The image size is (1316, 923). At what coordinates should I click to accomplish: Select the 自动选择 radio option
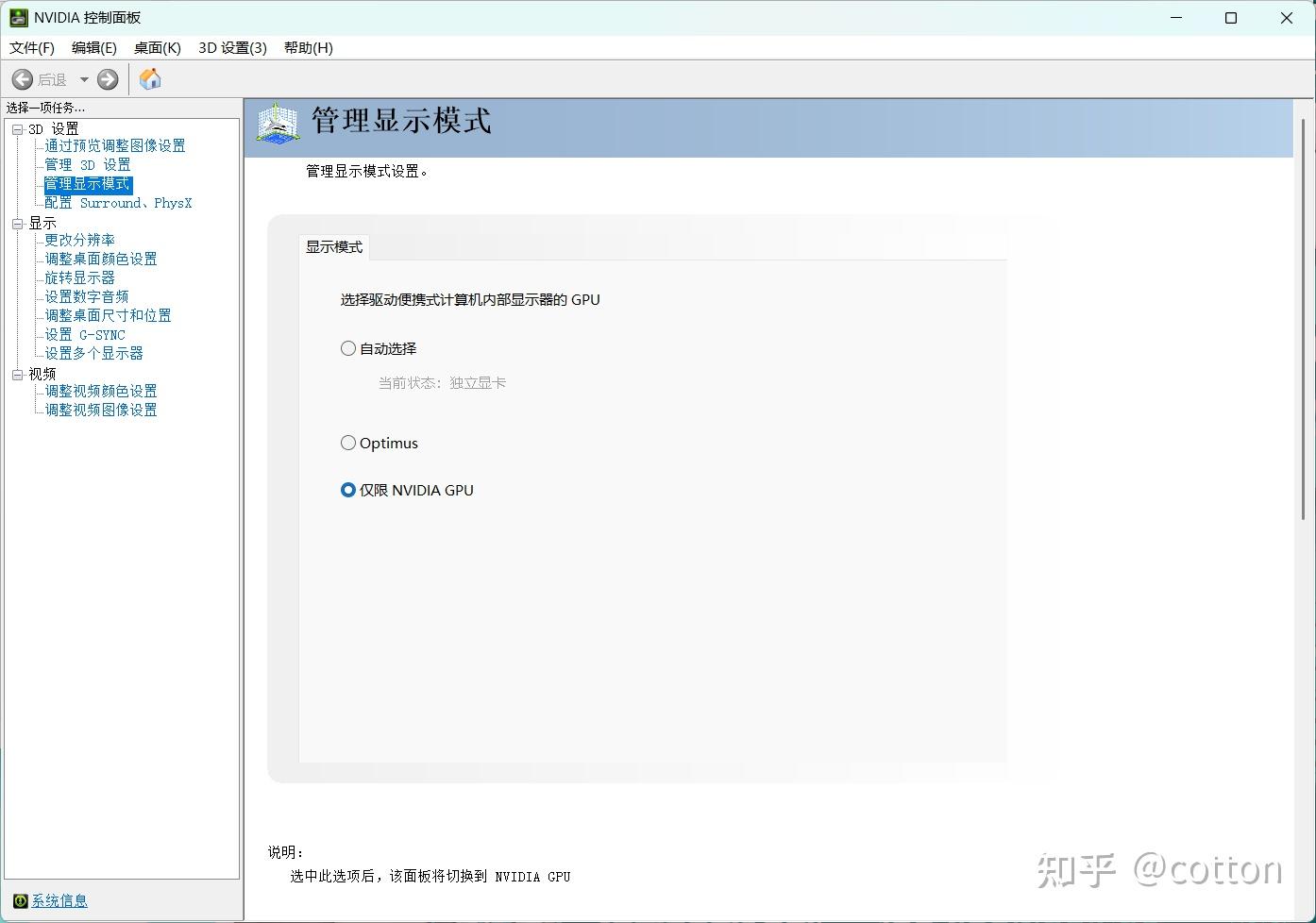[348, 348]
